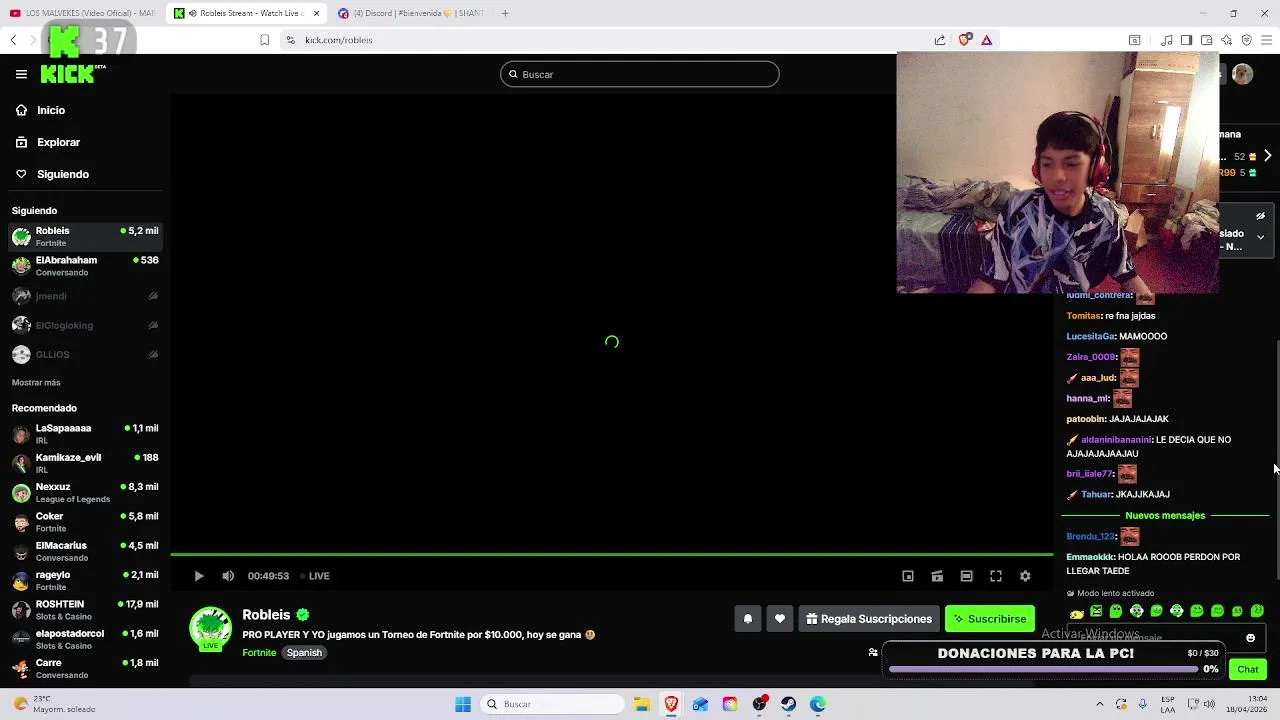Collapse the sidebar with the hamburger menu
The width and height of the screenshot is (1280, 720).
pos(21,74)
